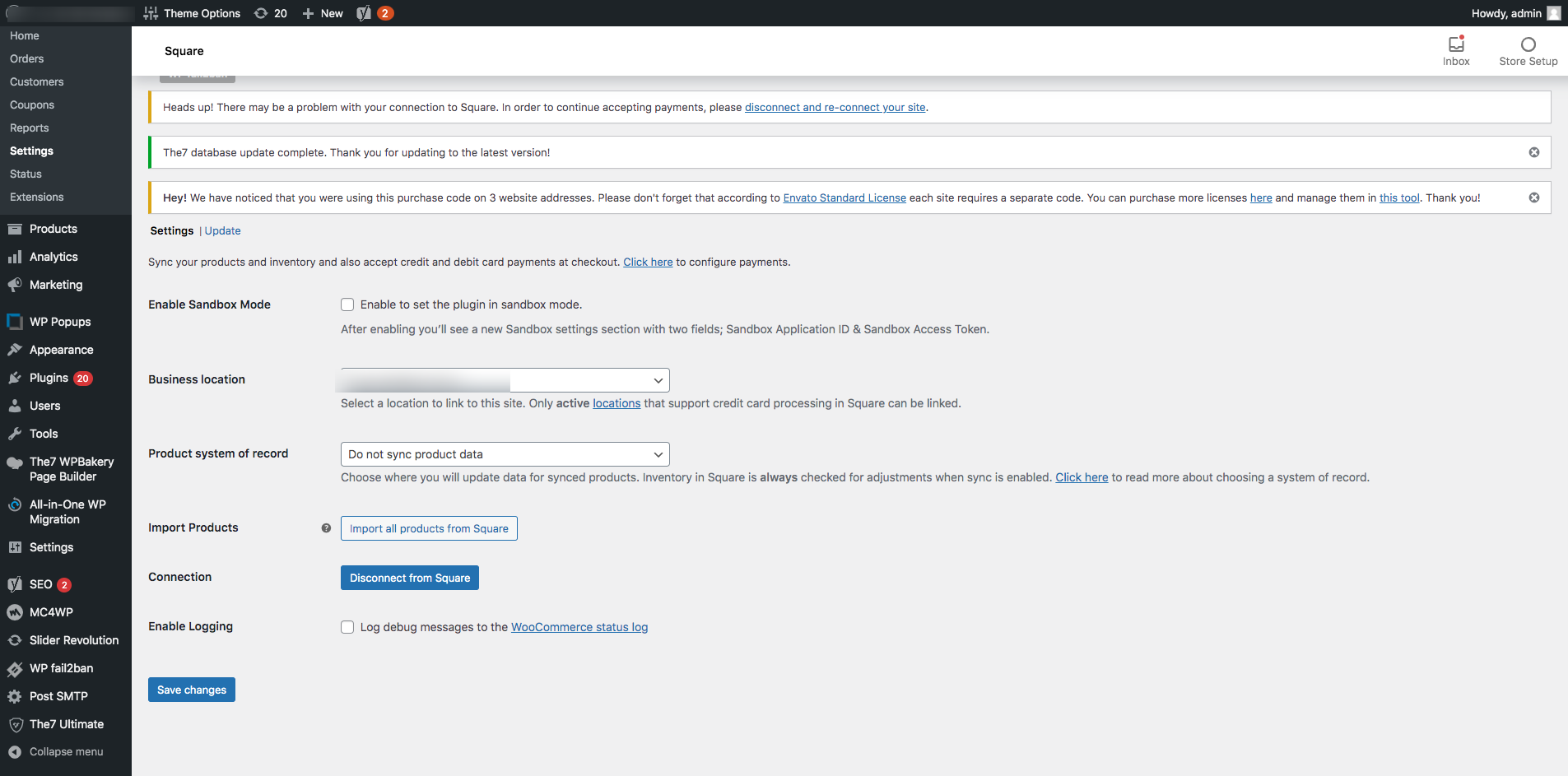The image size is (1568, 776).
Task: Click the Marketing megaphone icon
Action: (x=15, y=285)
